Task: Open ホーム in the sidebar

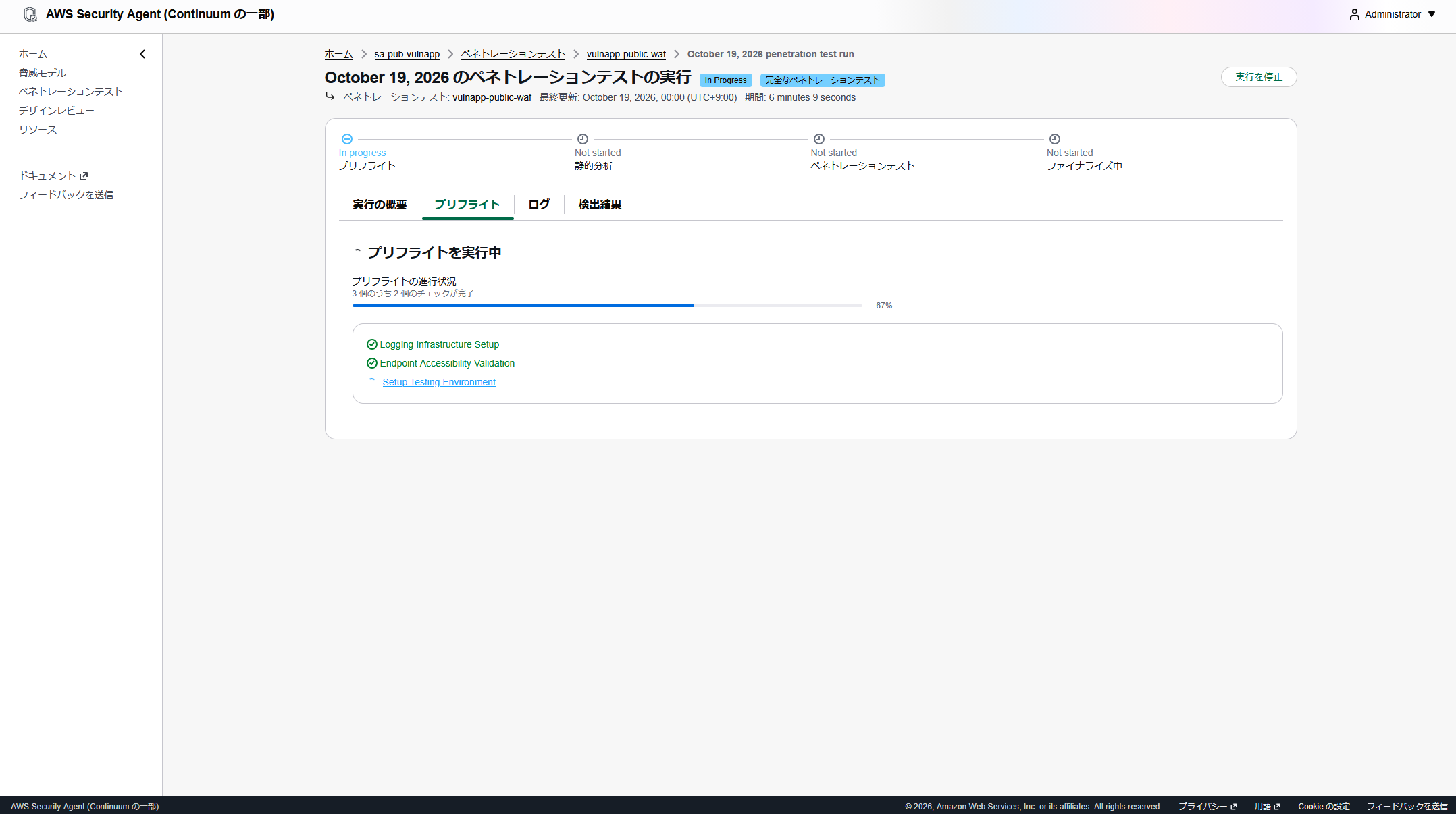Action: pos(33,54)
